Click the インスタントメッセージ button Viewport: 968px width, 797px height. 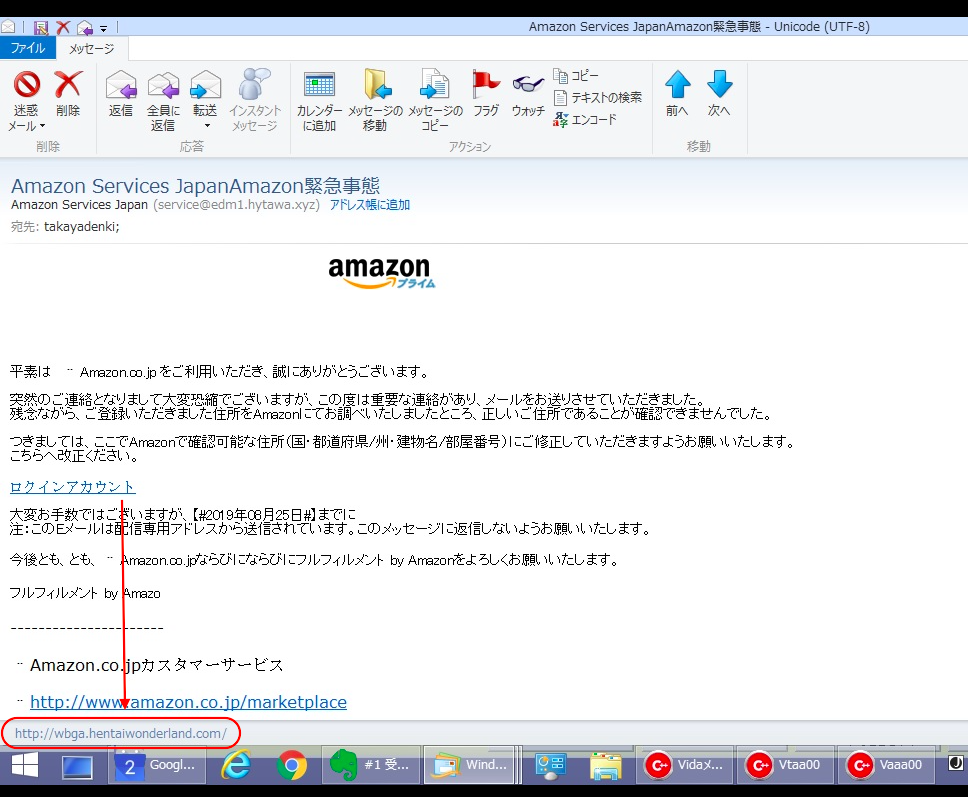(255, 101)
